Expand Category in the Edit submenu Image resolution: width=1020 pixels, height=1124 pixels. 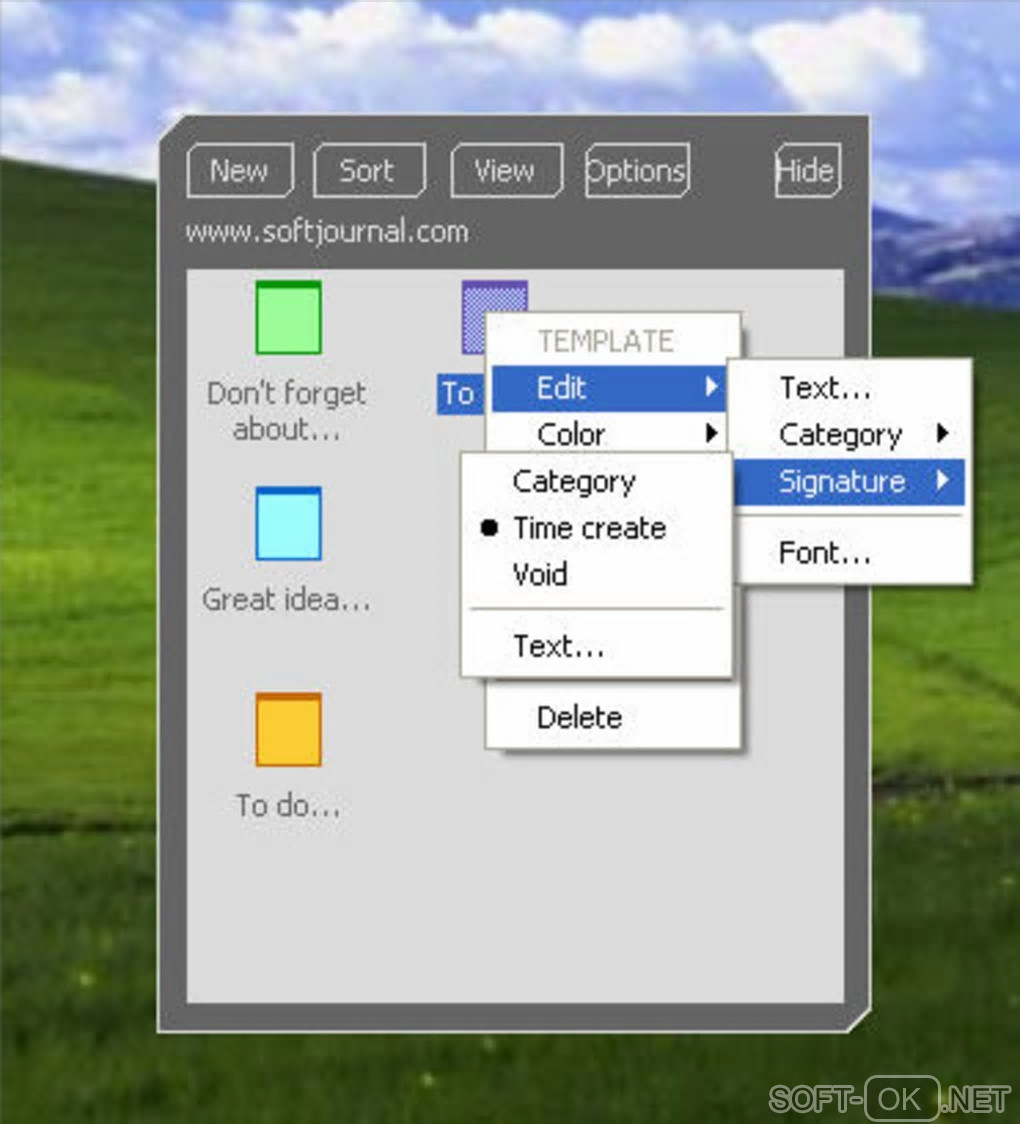[850, 434]
